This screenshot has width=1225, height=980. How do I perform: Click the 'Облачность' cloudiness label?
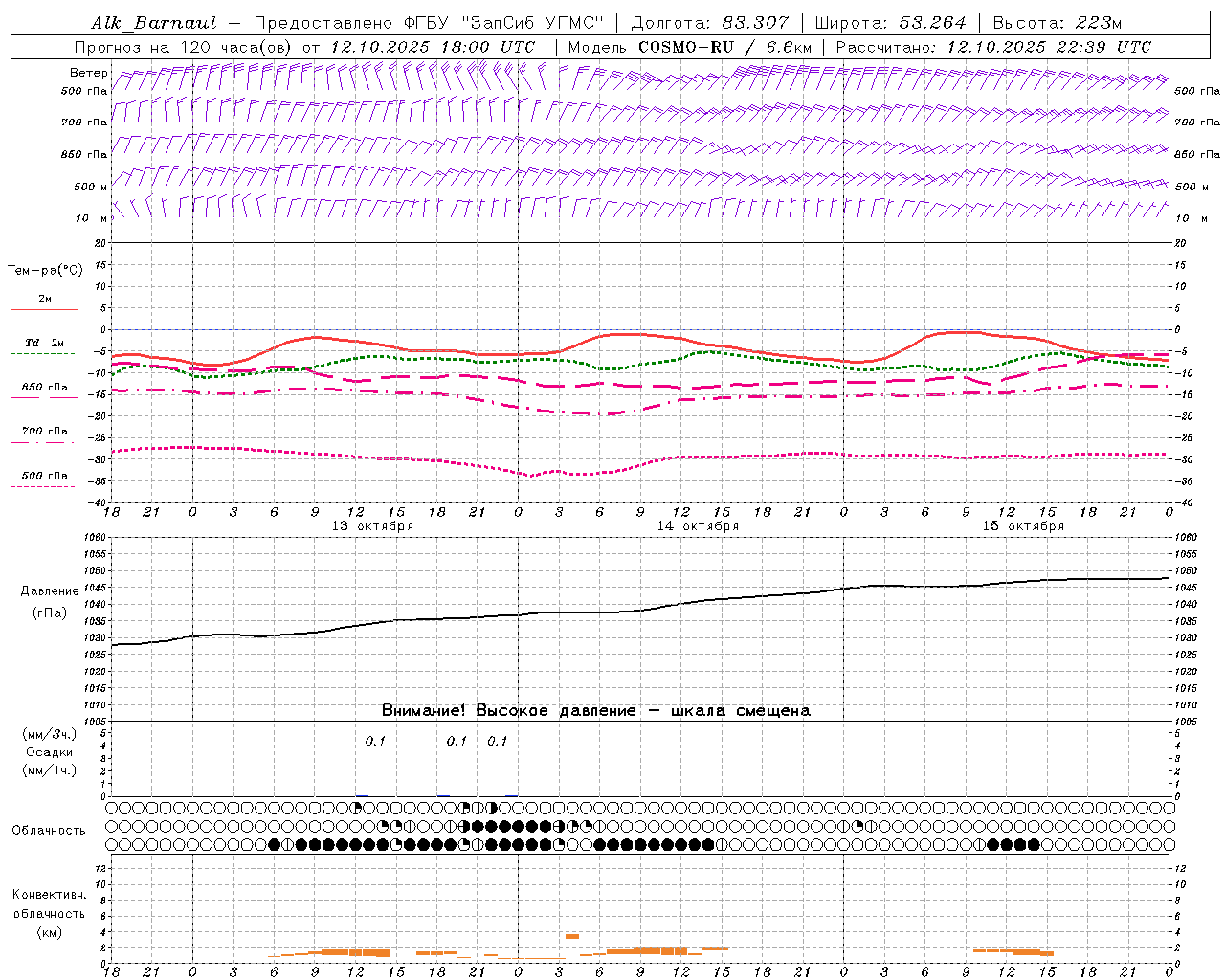[49, 831]
